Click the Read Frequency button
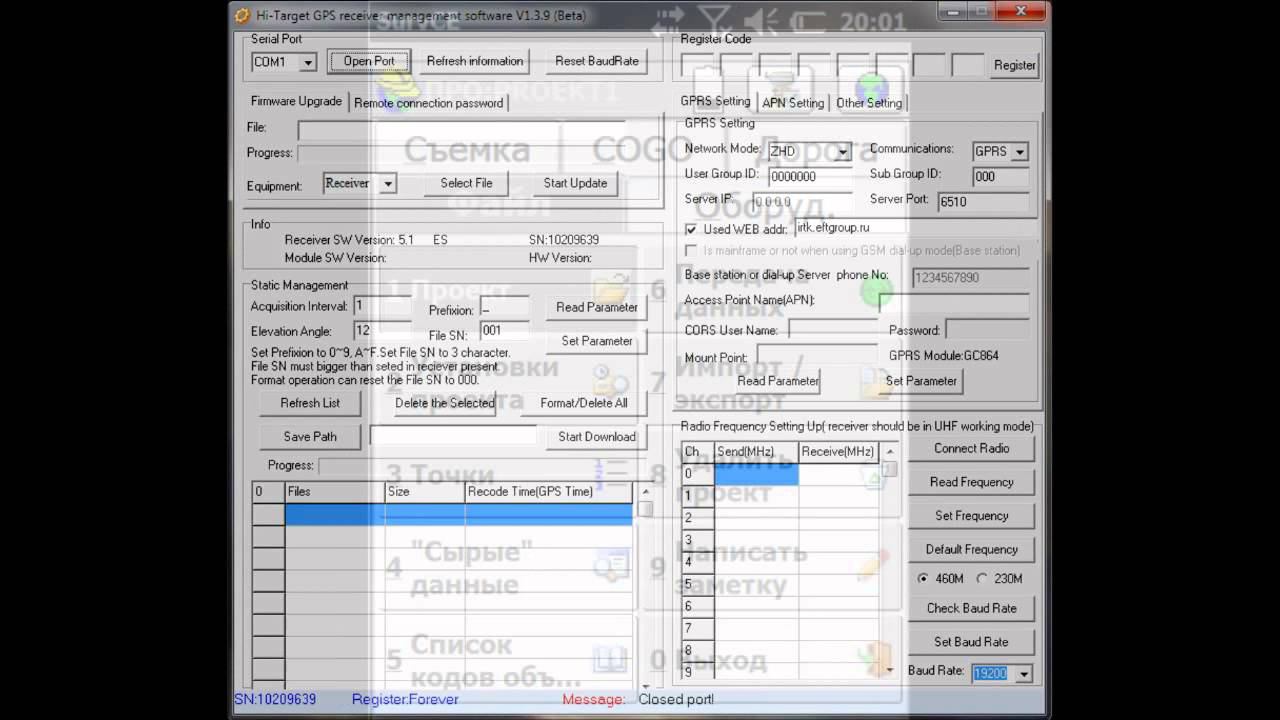Viewport: 1280px width, 720px height. point(971,482)
